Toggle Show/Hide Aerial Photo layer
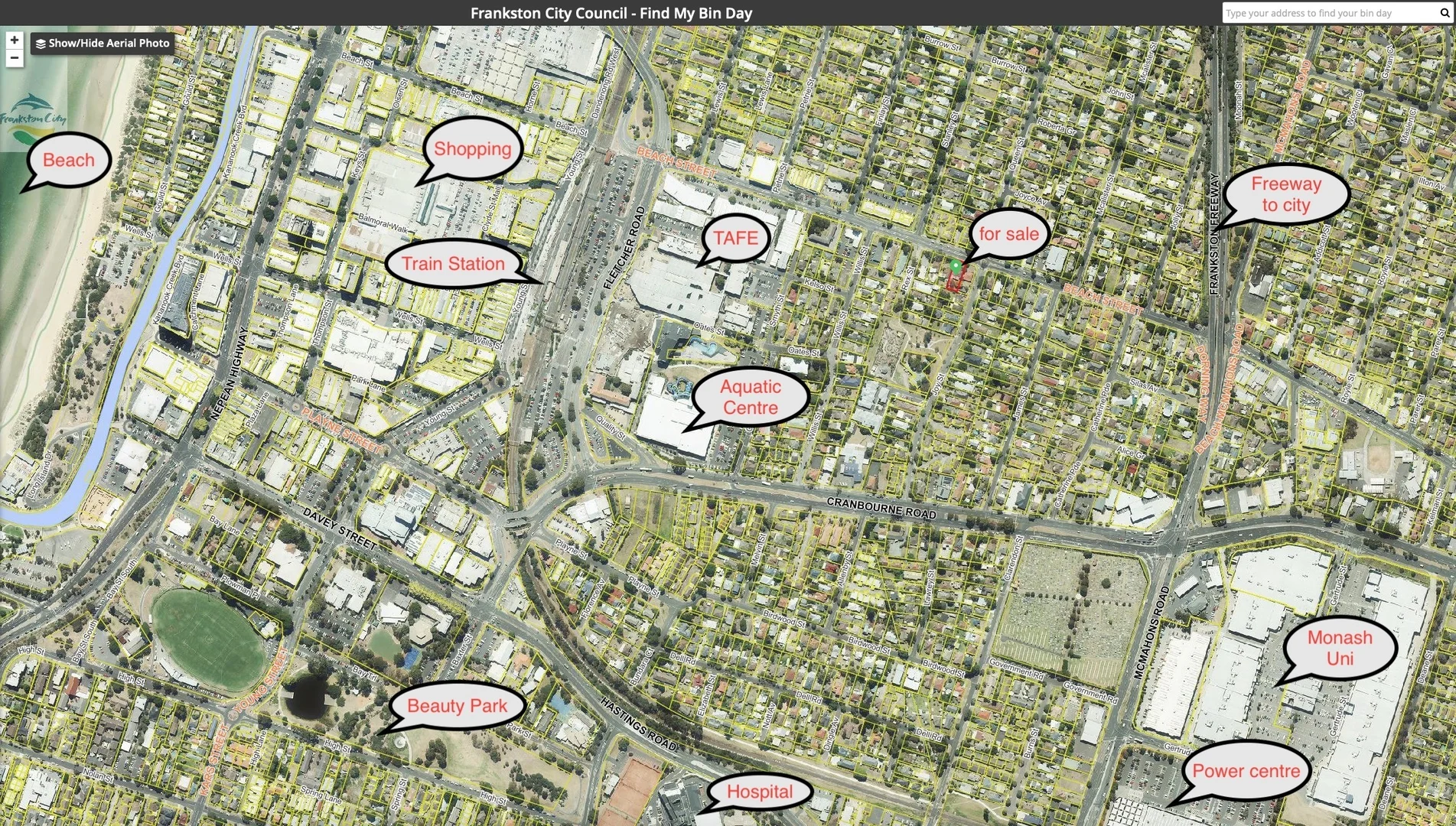This screenshot has width=1456, height=826. coord(103,44)
